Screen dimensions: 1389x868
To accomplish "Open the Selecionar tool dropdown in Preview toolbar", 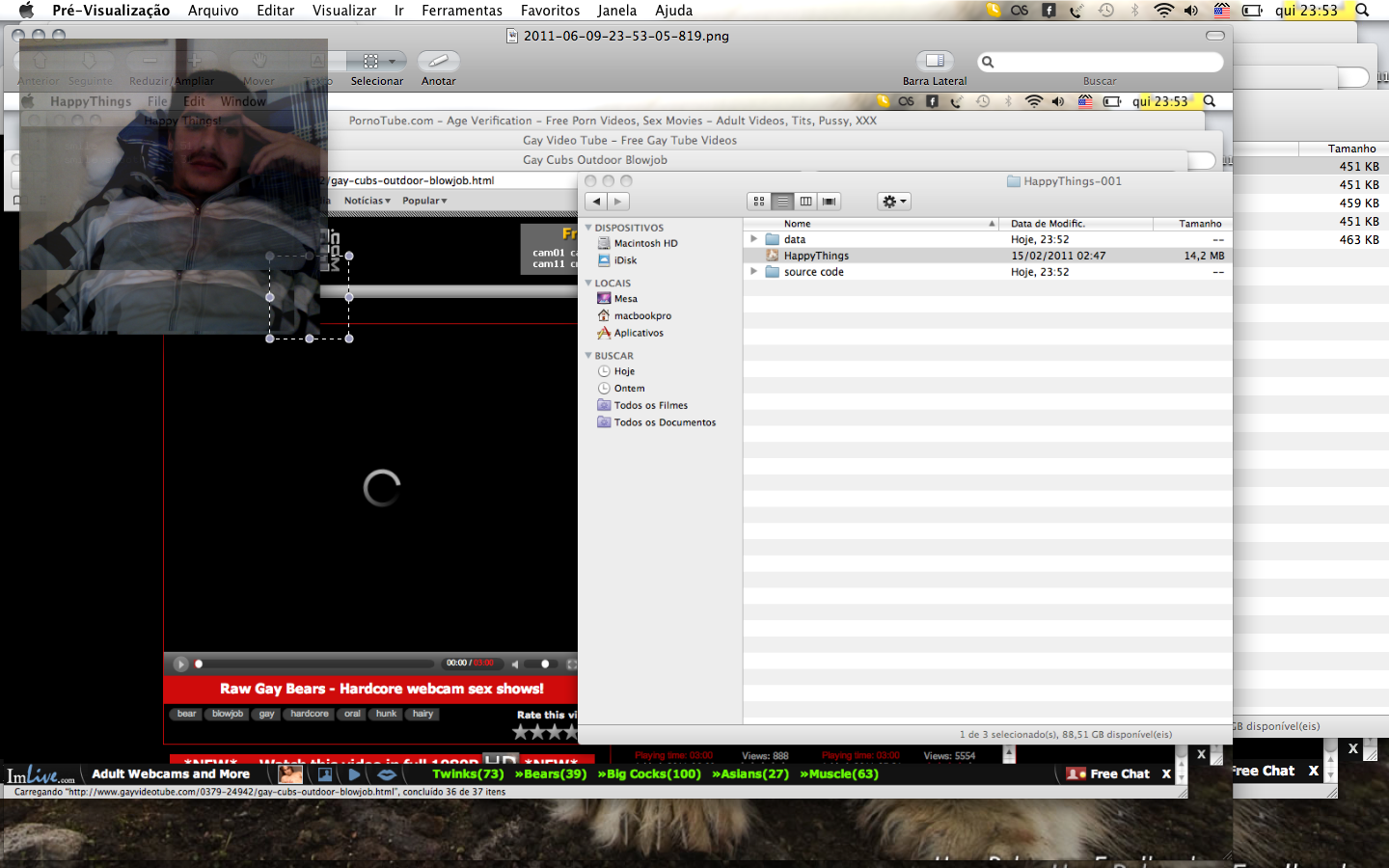I will coord(377,61).
